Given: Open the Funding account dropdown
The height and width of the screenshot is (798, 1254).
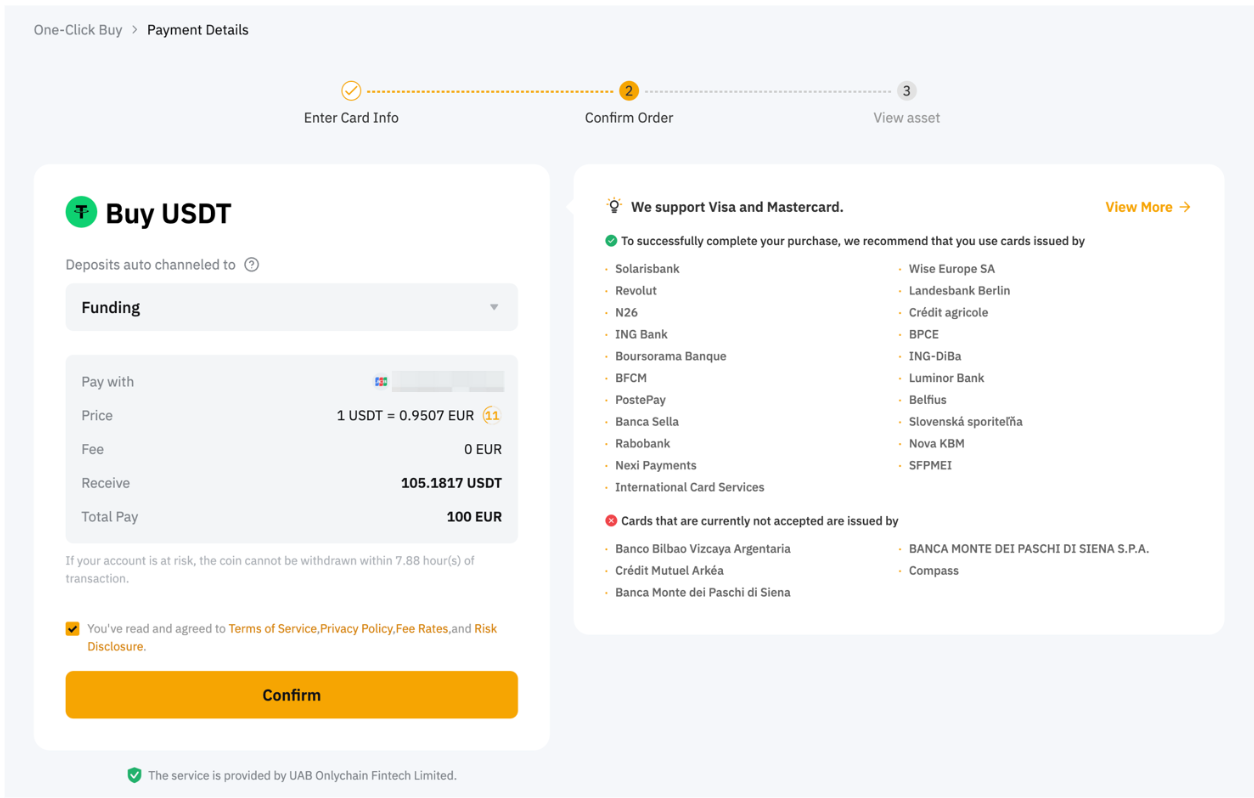Looking at the screenshot, I should [291, 308].
